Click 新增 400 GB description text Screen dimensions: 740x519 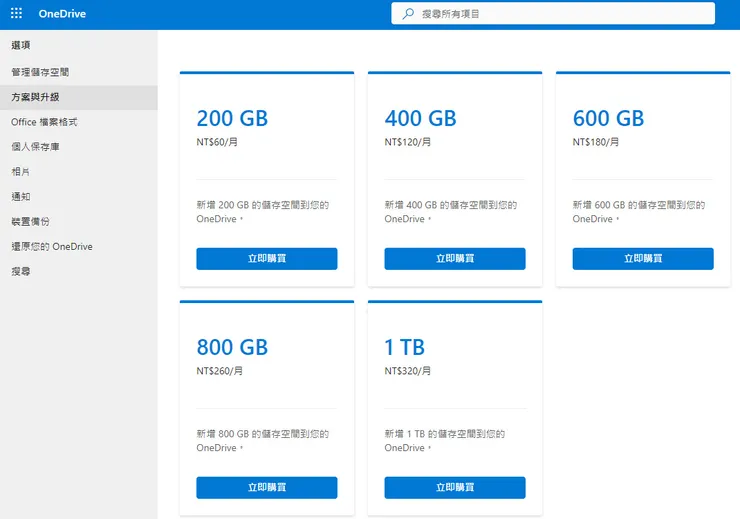[451, 212]
